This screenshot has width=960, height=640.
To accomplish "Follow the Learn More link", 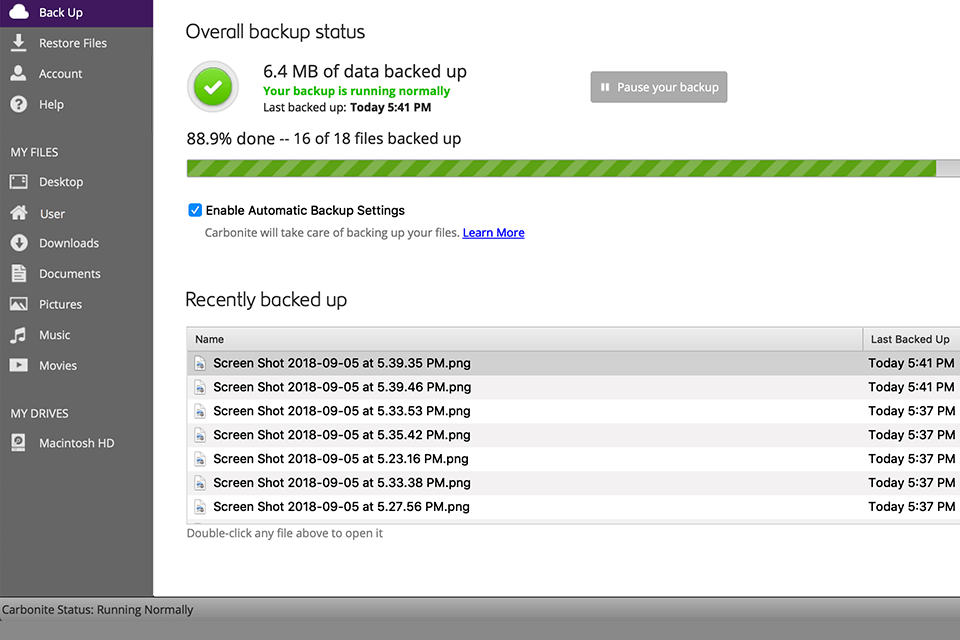I will pos(493,233).
